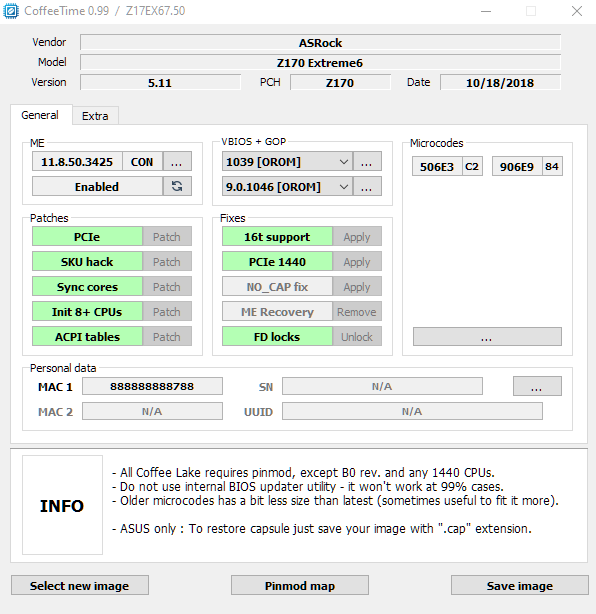Click the INFO box
Image resolution: width=596 pixels, height=614 pixels.
[x=62, y=506]
